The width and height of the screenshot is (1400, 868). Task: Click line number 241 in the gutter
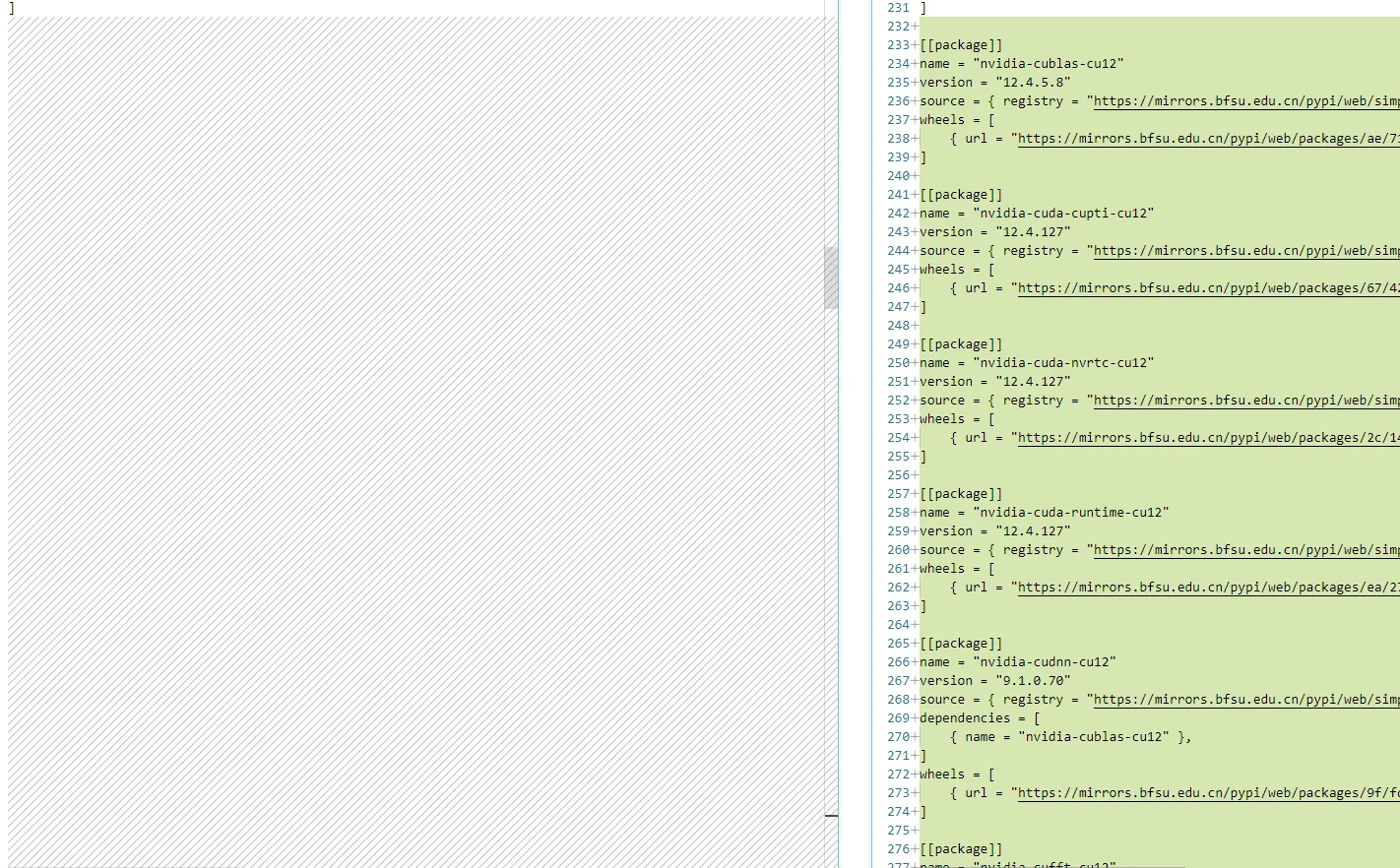pyautogui.click(x=898, y=195)
